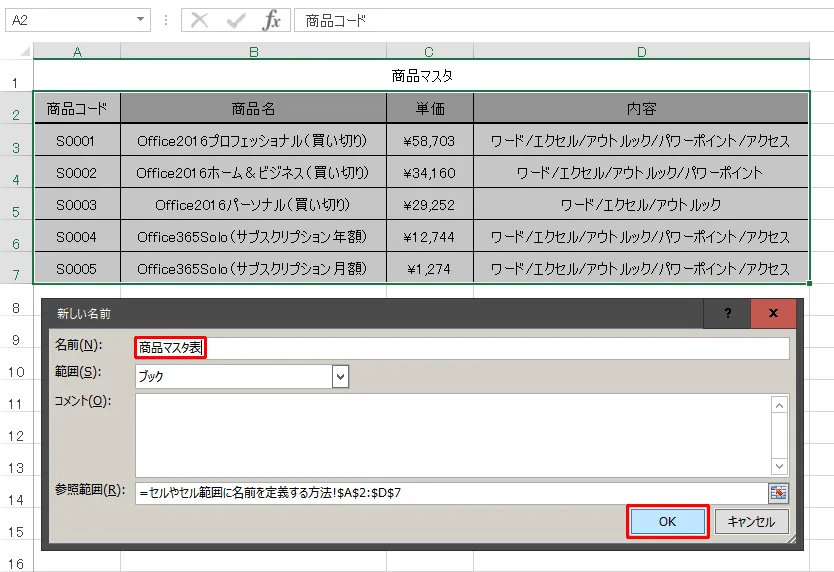The width and height of the screenshot is (834, 572).
Task: Click price cell ¥12,744
Action: click(x=430, y=236)
